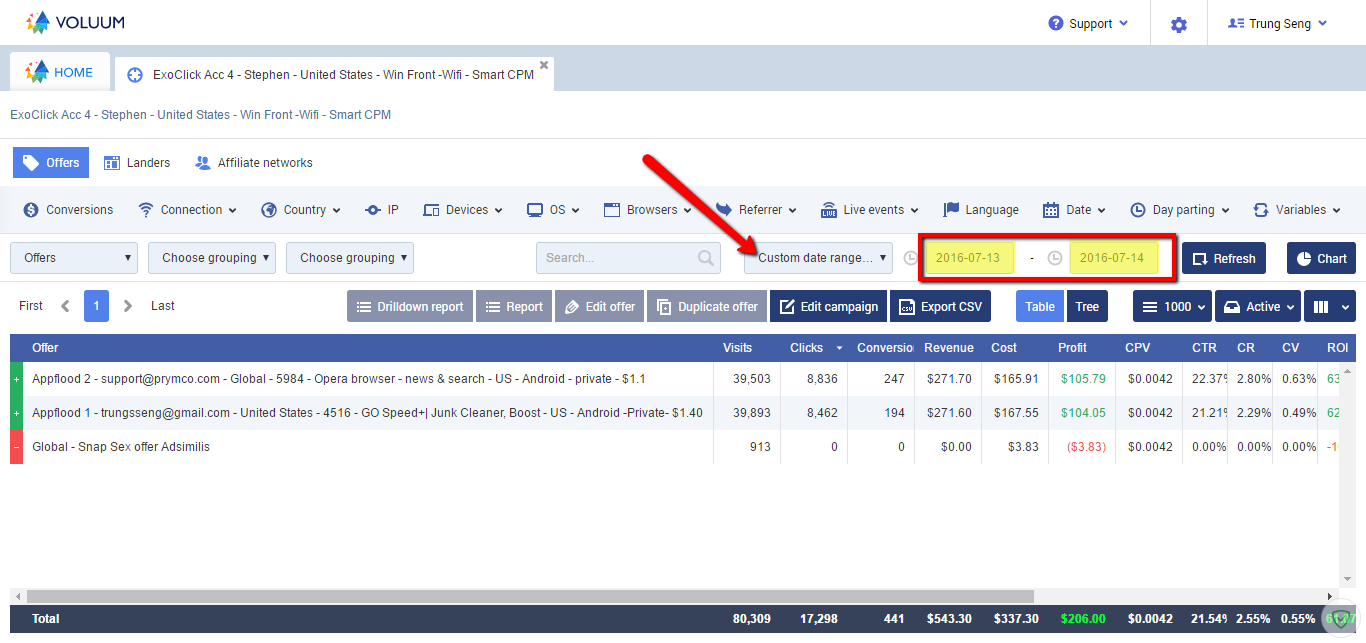Viewport: 1366px width, 643px height.
Task: Open the Browsers menu
Action: [x=648, y=210]
